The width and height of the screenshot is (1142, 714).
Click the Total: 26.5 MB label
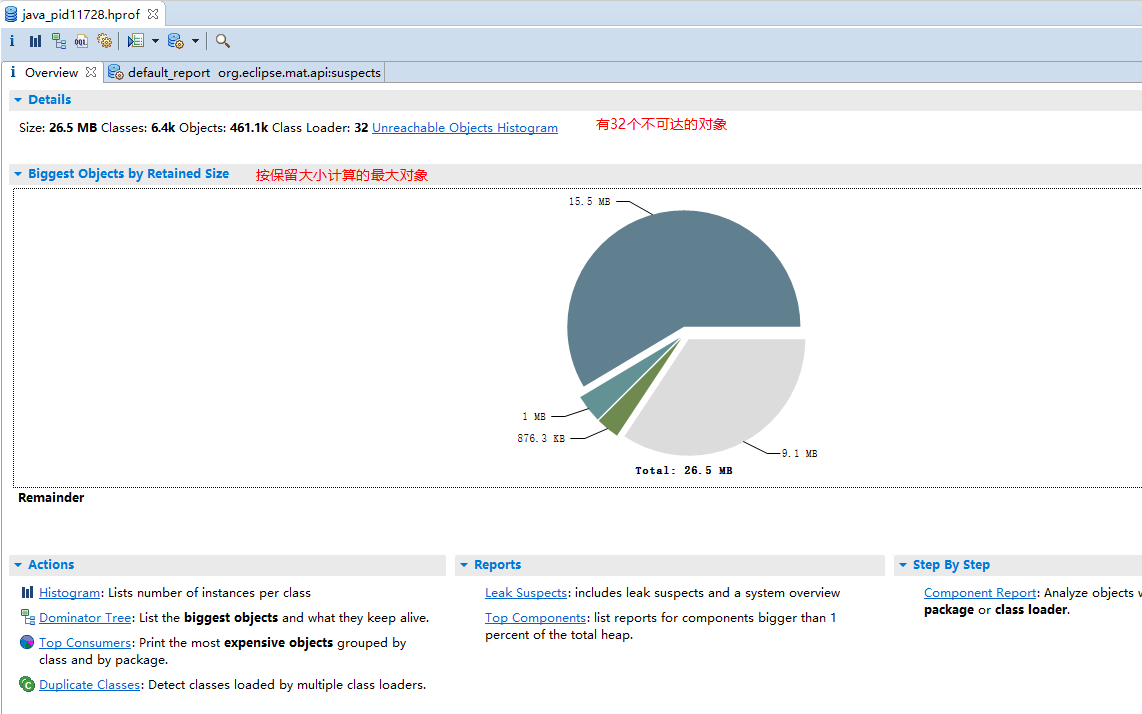pos(683,471)
